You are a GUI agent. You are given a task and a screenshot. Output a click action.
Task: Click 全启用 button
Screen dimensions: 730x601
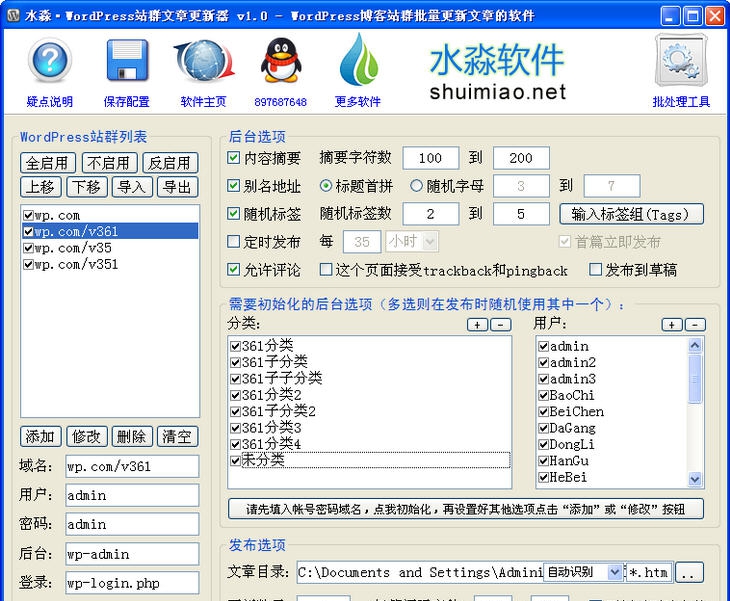[47, 163]
